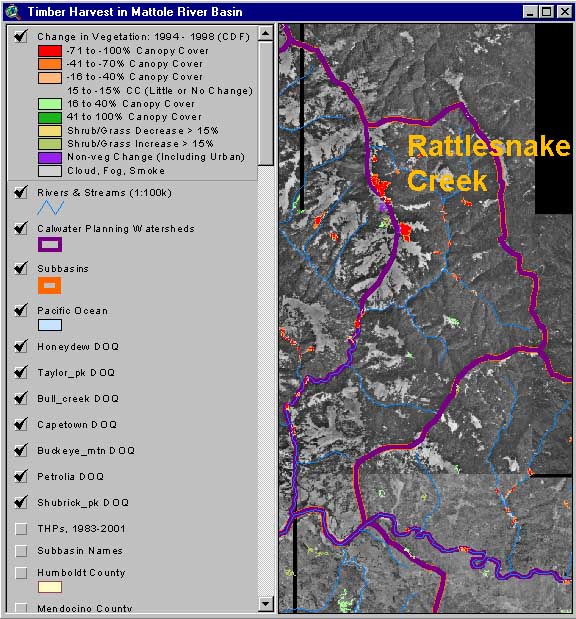Click the Pacific Ocean light blue symbol
The width and height of the screenshot is (576, 619).
50,325
